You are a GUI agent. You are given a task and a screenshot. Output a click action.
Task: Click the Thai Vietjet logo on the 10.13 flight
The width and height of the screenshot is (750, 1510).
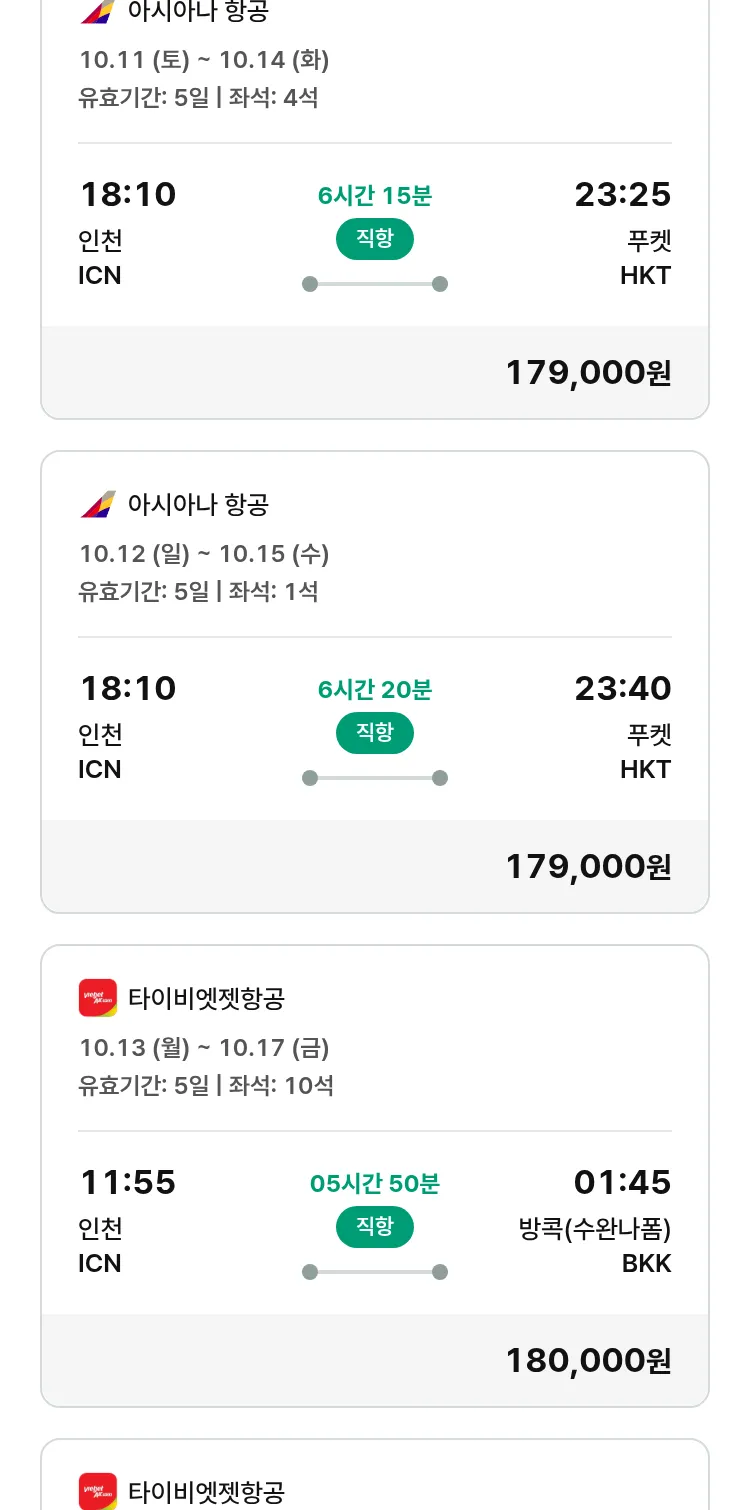(98, 998)
